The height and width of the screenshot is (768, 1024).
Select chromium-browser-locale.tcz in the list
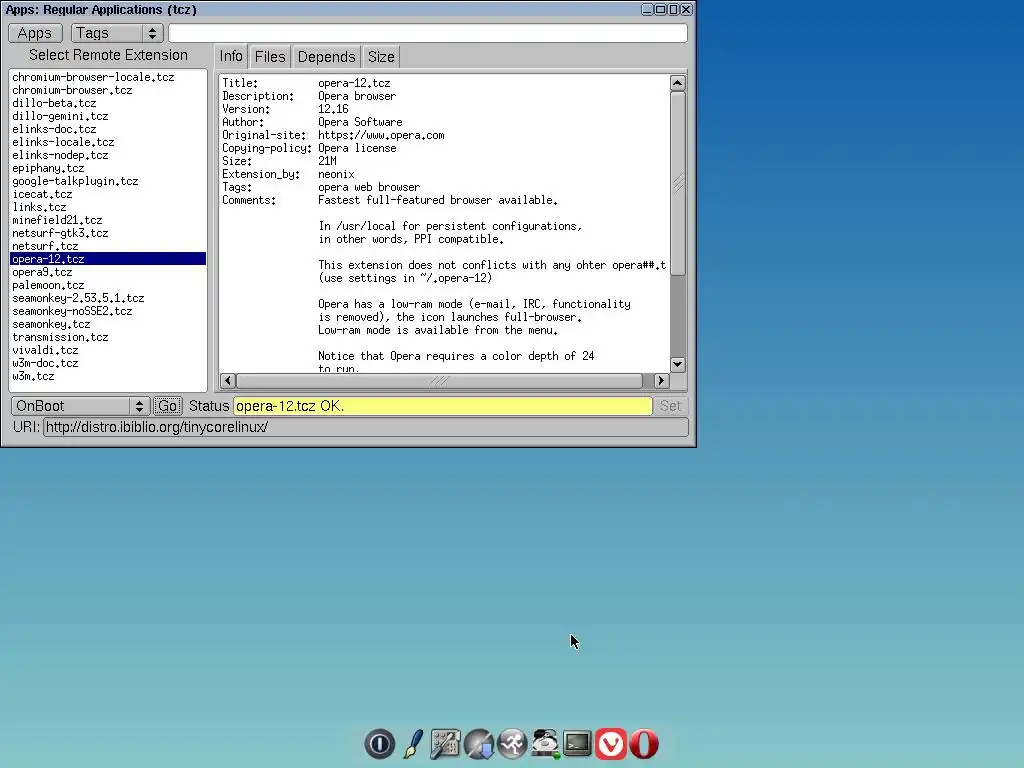108,77
